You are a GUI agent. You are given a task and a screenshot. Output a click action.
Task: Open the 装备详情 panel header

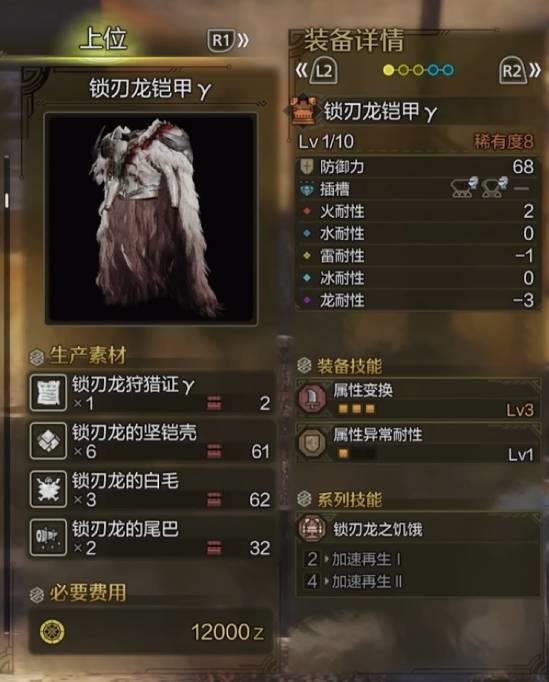point(354,40)
